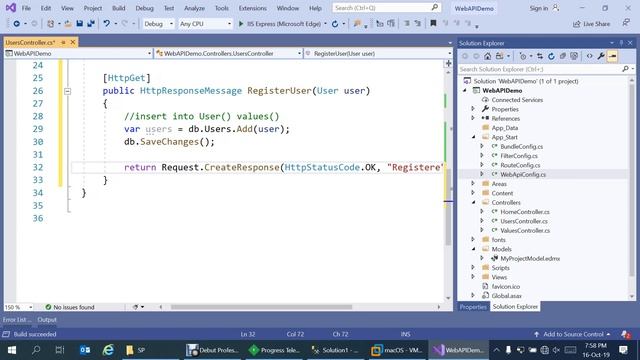Image resolution: width=640 pixels, height=360 pixels.
Task: Open the Output tab
Action: pos(47,320)
